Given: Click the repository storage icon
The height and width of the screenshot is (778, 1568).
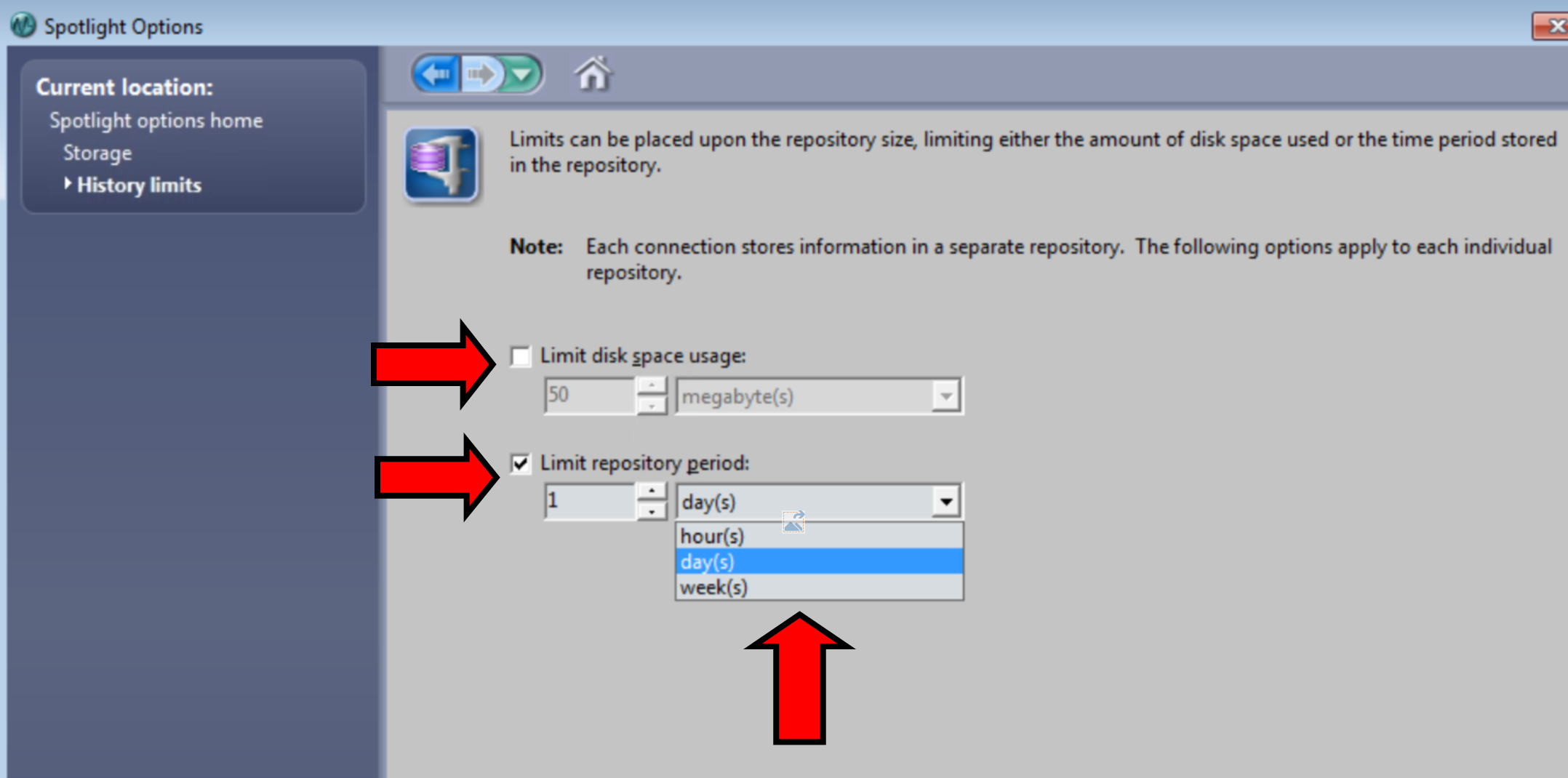Looking at the screenshot, I should coord(441,164).
